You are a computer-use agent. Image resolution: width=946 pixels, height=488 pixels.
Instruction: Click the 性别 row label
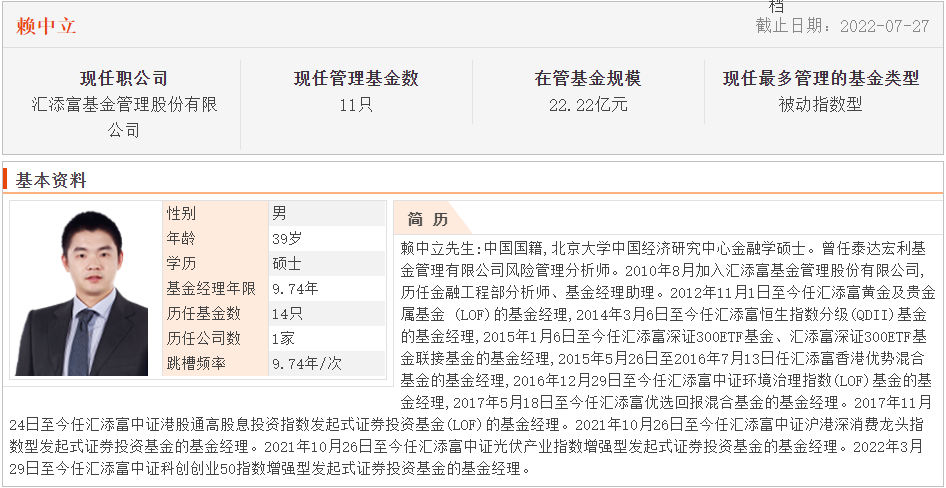(x=181, y=213)
